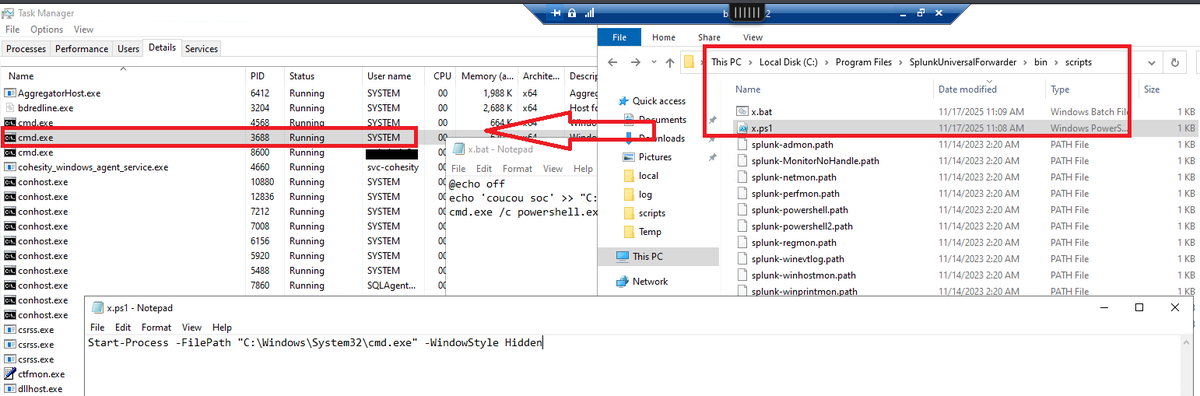Select cohesity_windows_agent_service.exe icon
Screen dimensions: 1200x396
(x=10, y=167)
